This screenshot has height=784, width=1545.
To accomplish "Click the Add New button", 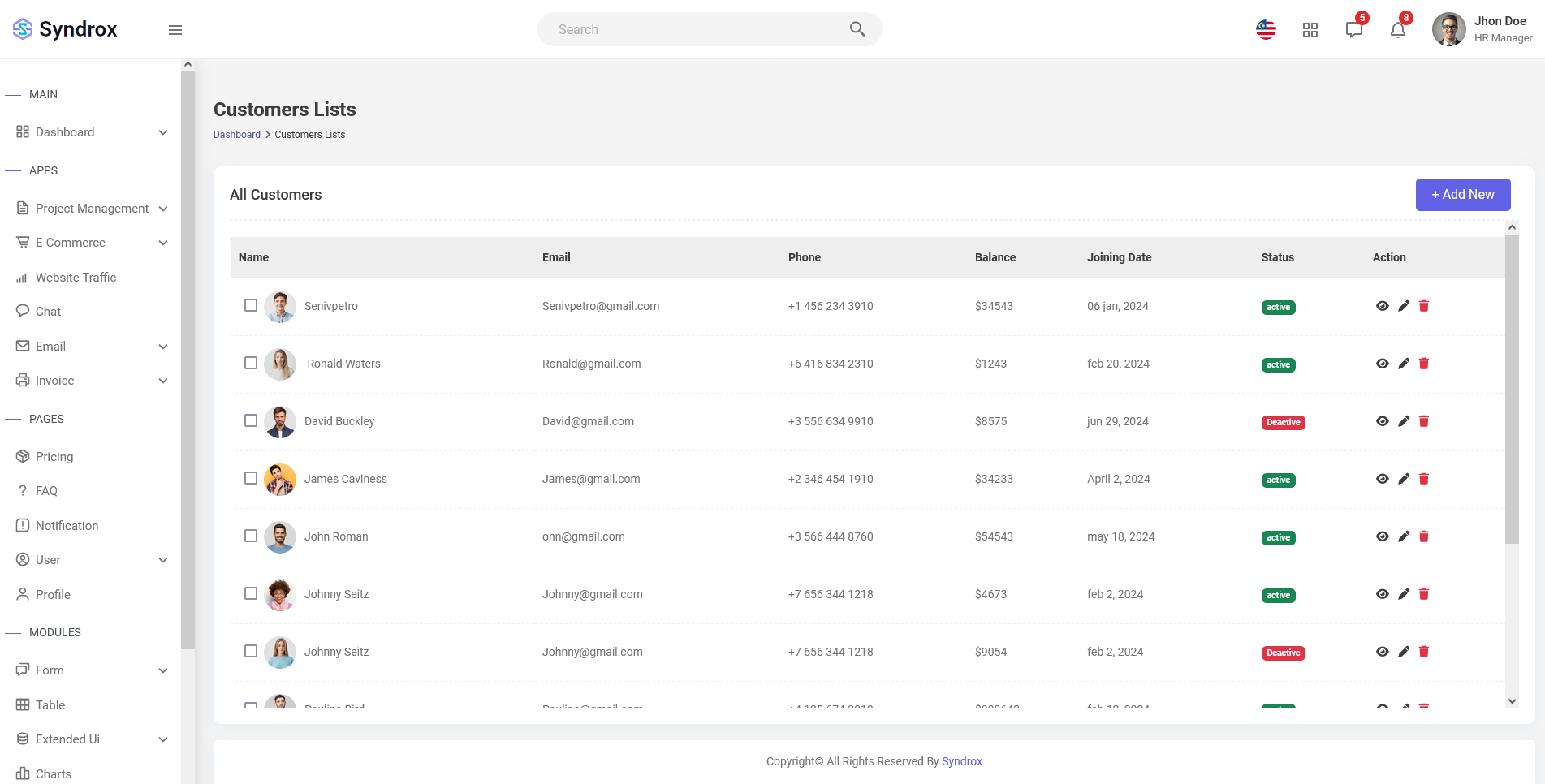I will (x=1462, y=195).
